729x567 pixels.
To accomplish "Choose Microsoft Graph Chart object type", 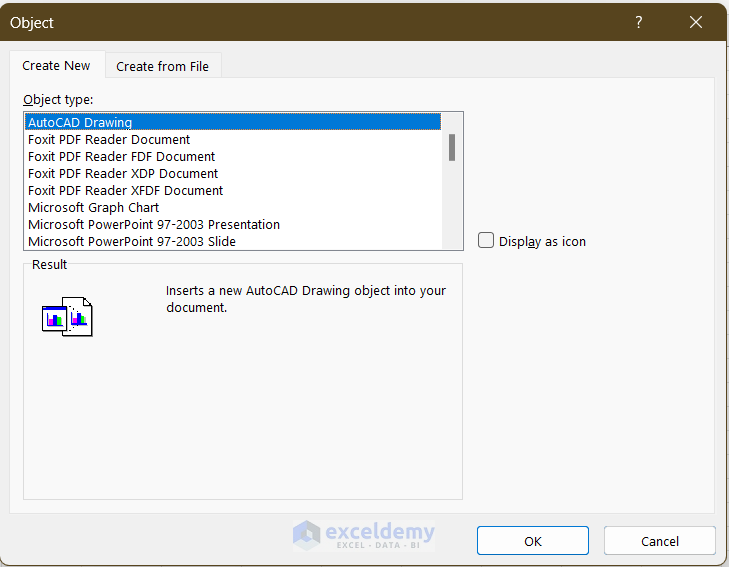I will click(233, 207).
